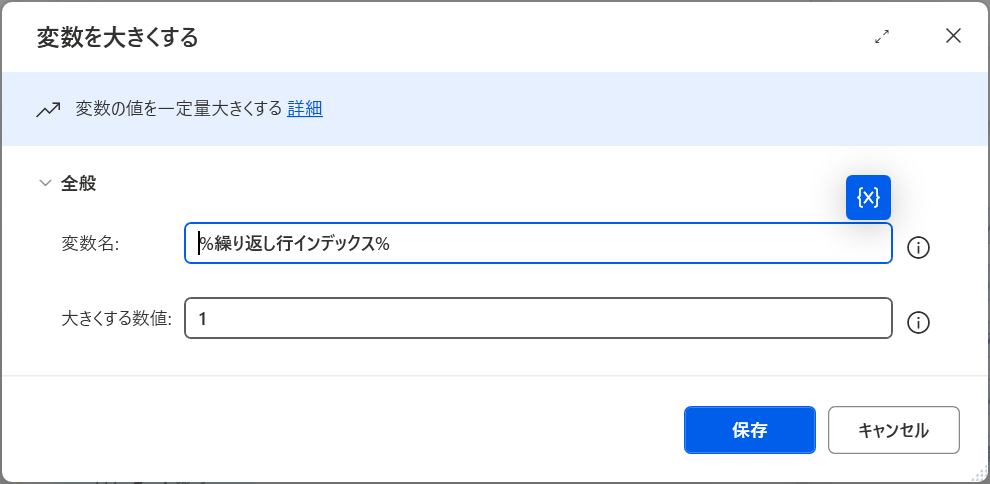
Task: Click the 全般 section header text
Action: pos(79,184)
